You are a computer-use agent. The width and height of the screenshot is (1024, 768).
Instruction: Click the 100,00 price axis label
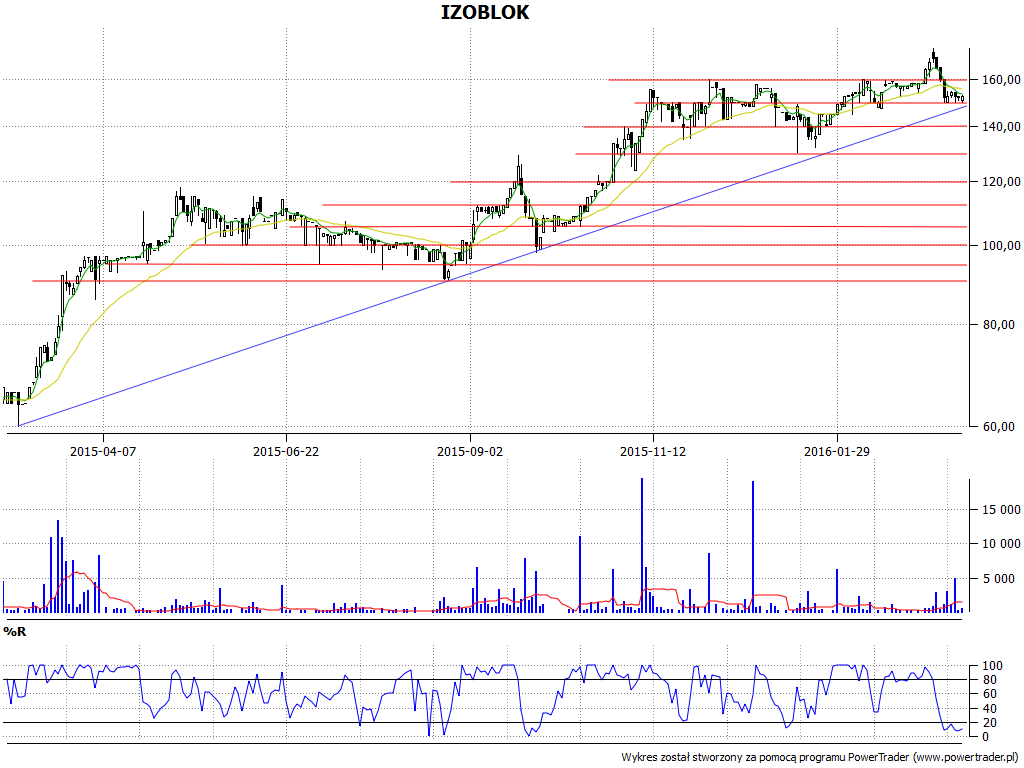999,246
